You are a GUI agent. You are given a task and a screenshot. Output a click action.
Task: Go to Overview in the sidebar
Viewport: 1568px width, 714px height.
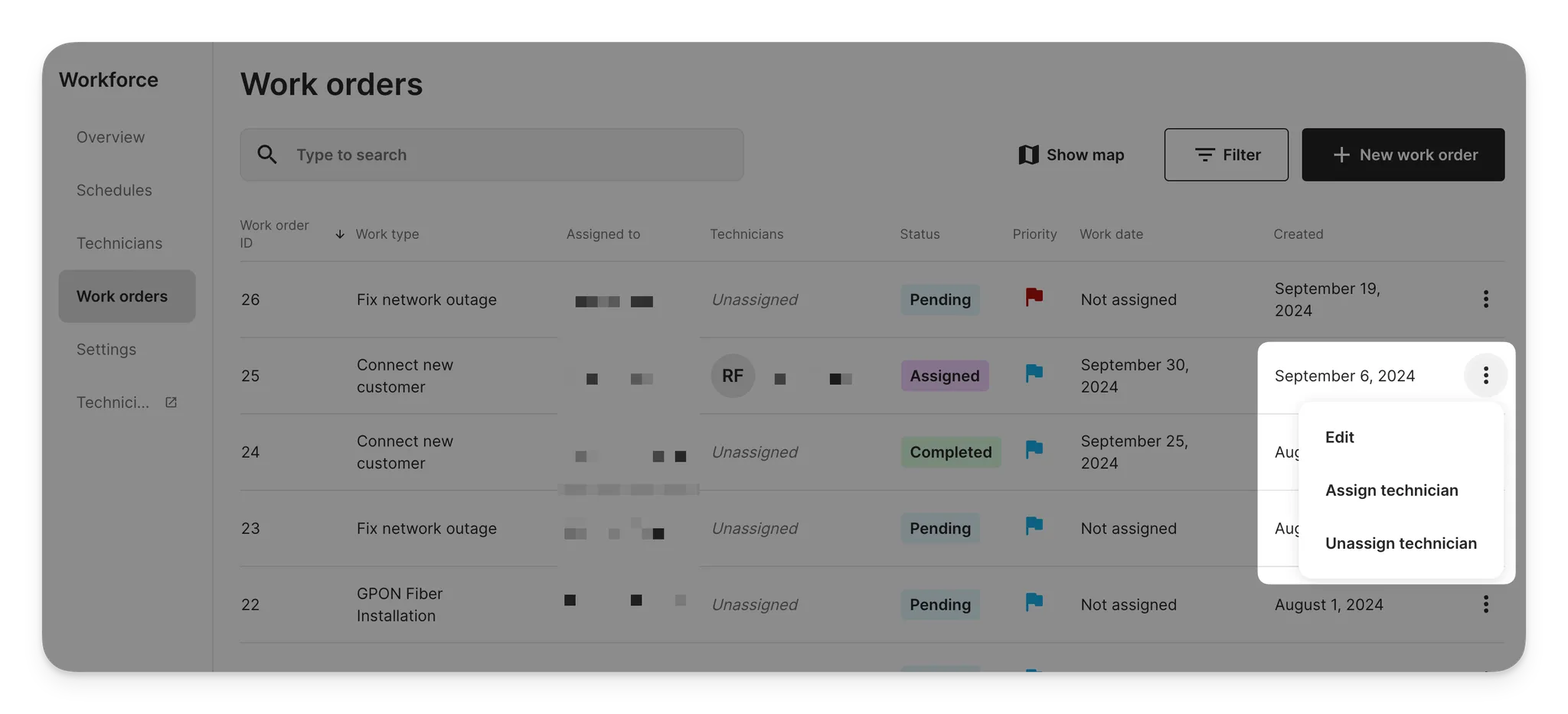110,137
